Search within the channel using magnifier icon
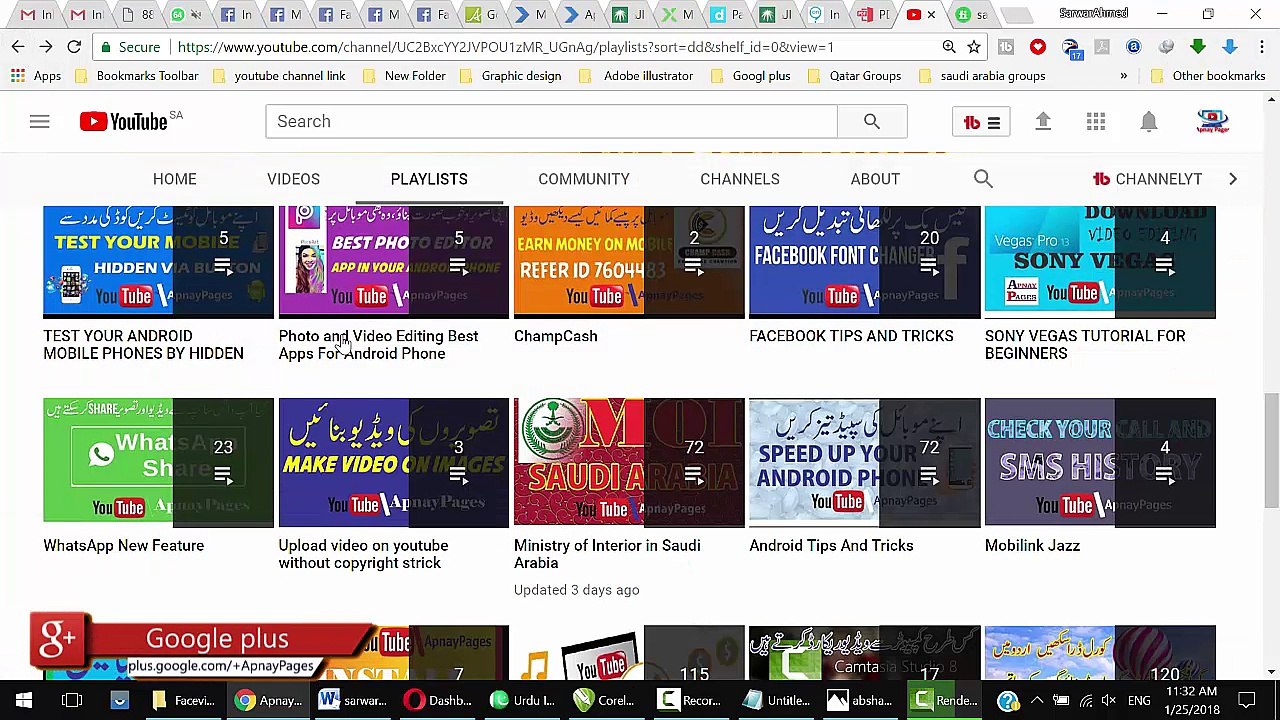The height and width of the screenshot is (720, 1280). (x=983, y=179)
